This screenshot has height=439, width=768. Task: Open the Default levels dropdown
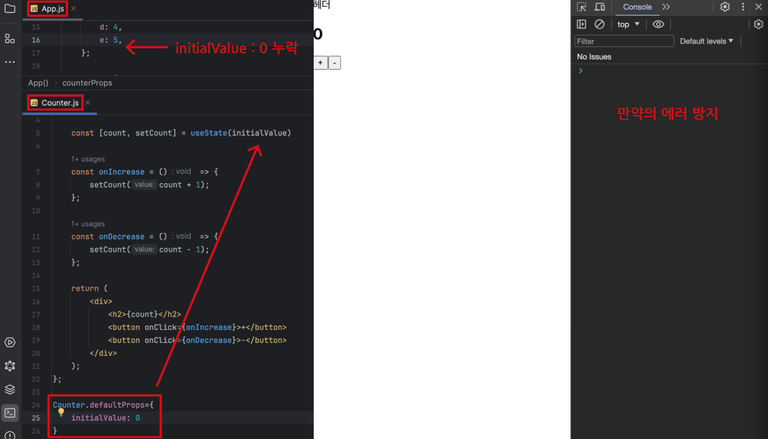(706, 41)
